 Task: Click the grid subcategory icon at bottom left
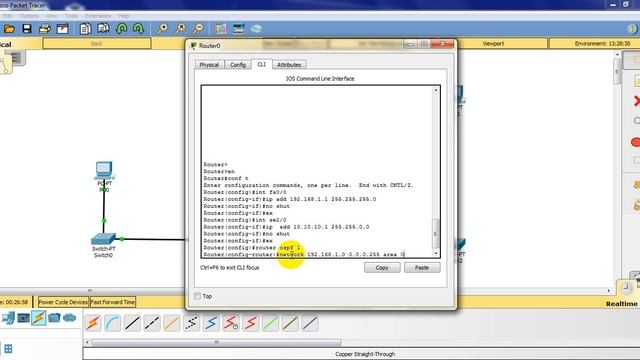click(x=8, y=349)
